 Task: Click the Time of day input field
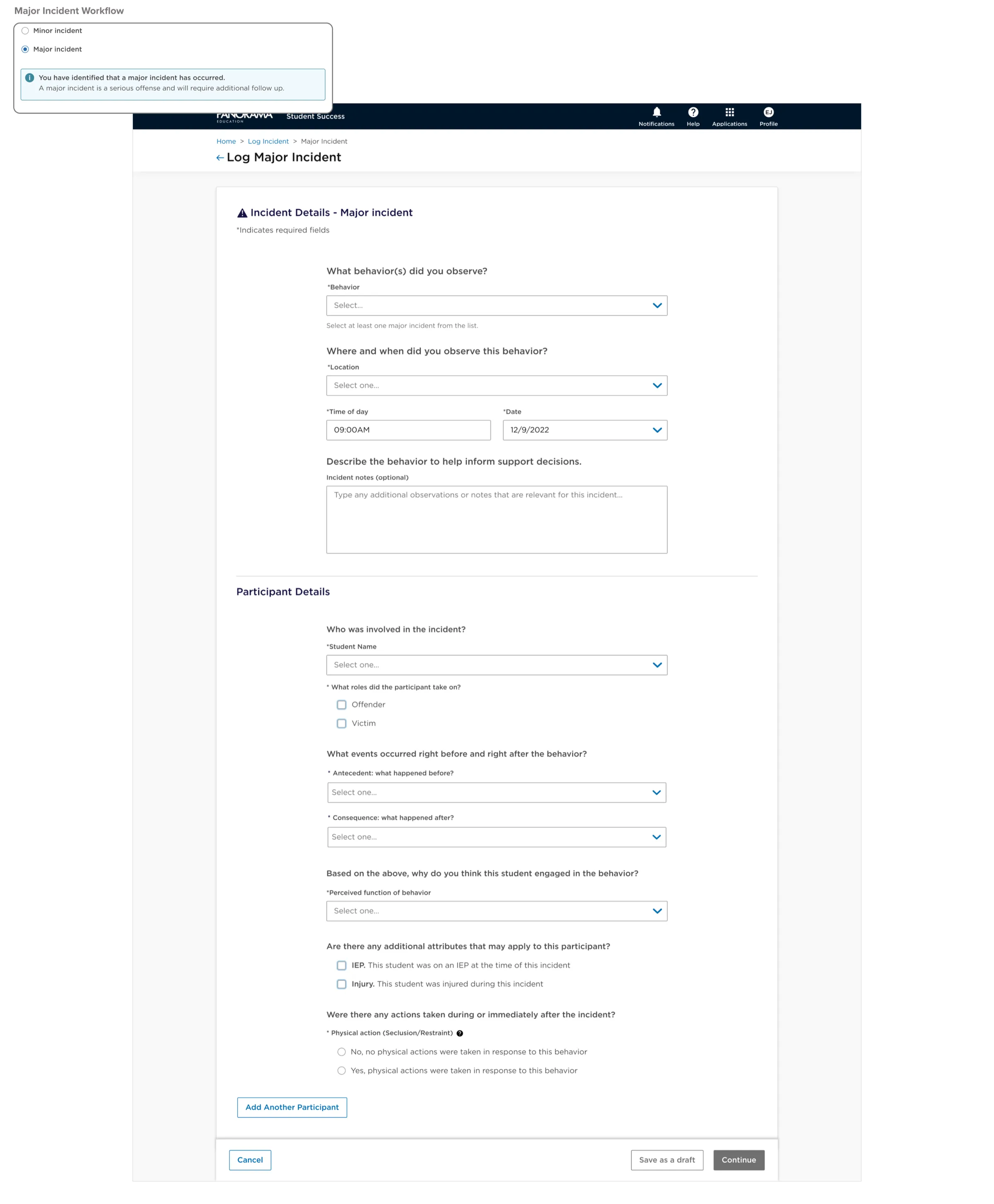408,430
